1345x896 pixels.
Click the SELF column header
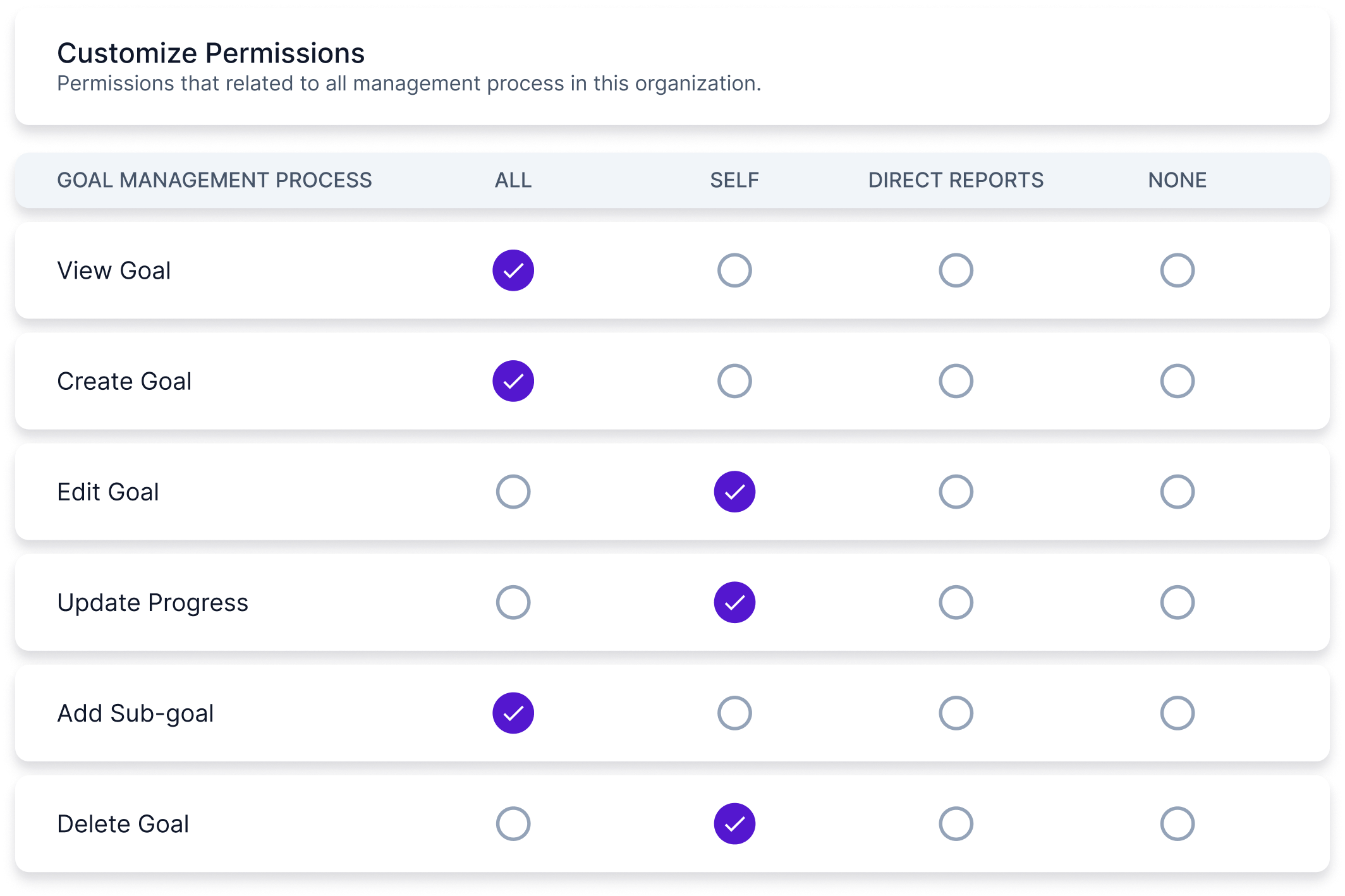point(734,181)
